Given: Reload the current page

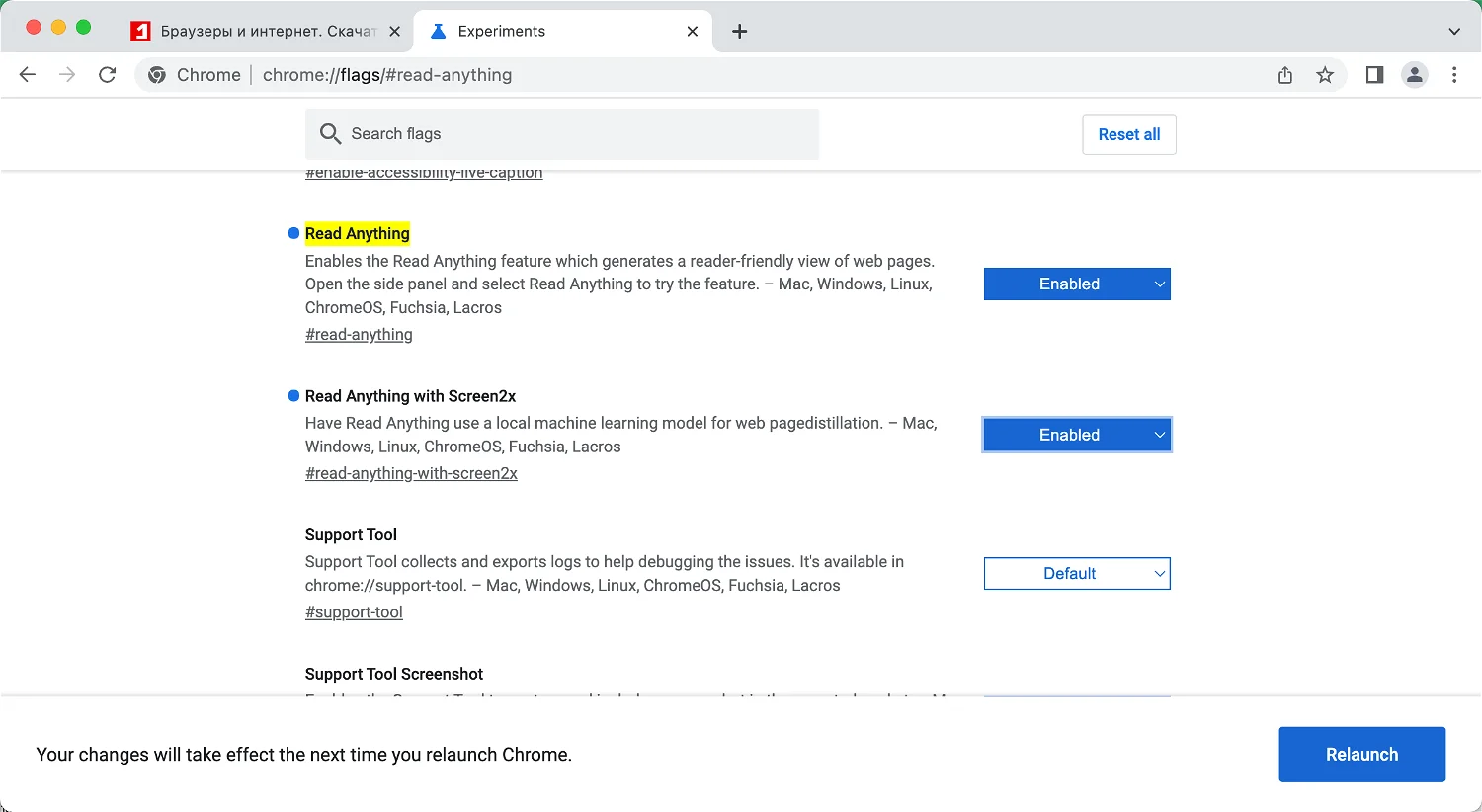Looking at the screenshot, I should coord(108,75).
